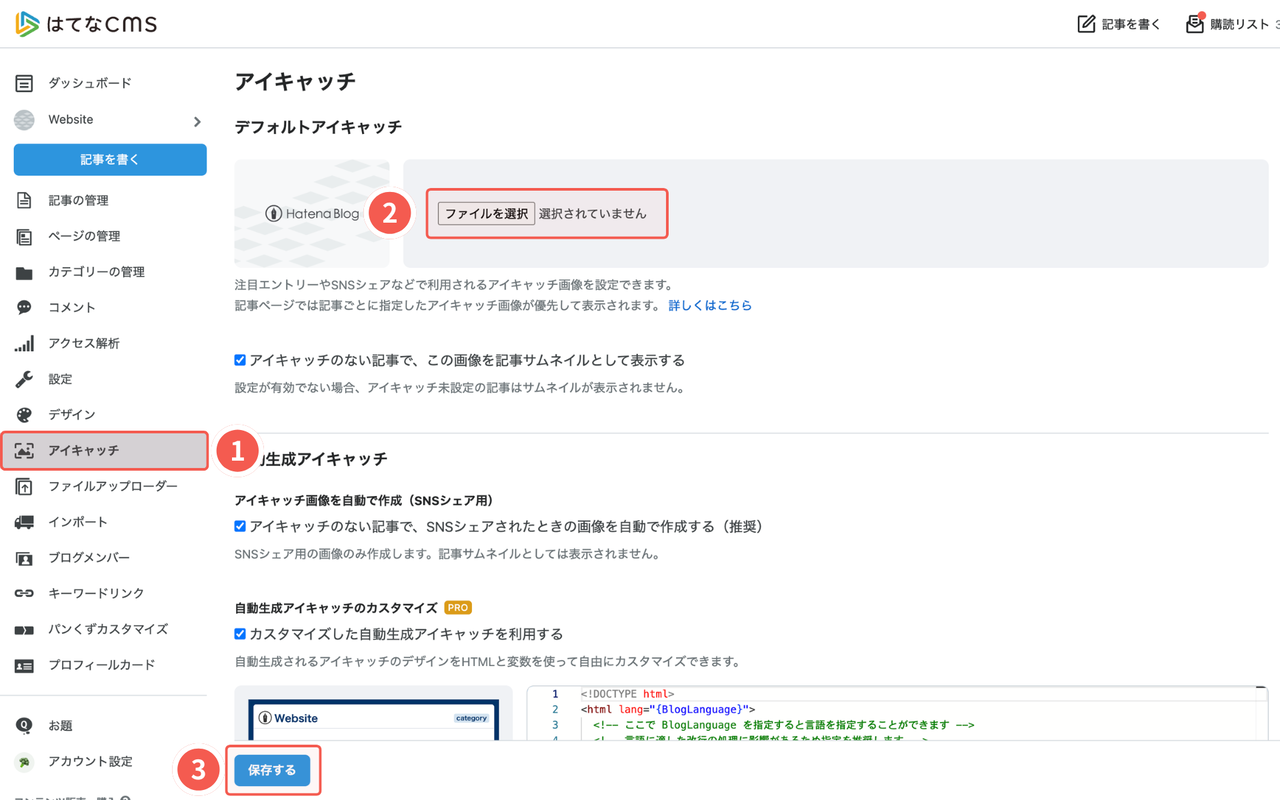The height and width of the screenshot is (800, 1280).
Task: Disable automatic SNS share image generation
Action: 240,525
